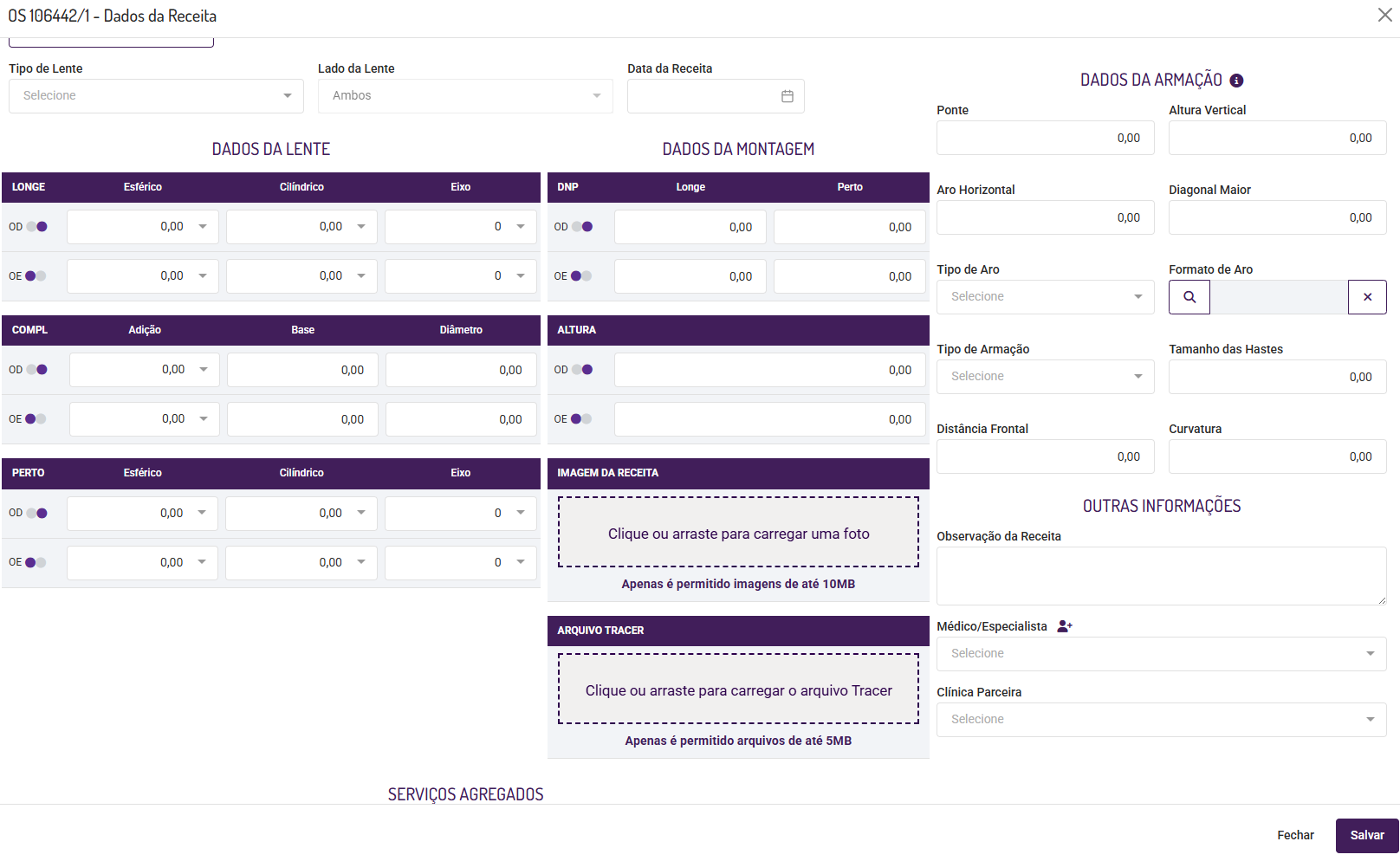Screen dimensions: 1400x861
Task: Close the Dados da Receita dialog
Action: pyautogui.click(x=1384, y=15)
